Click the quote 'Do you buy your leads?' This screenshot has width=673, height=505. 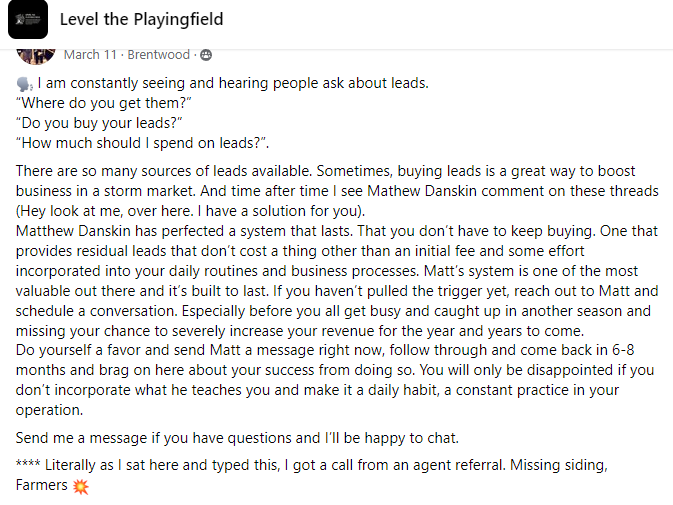(x=99, y=123)
